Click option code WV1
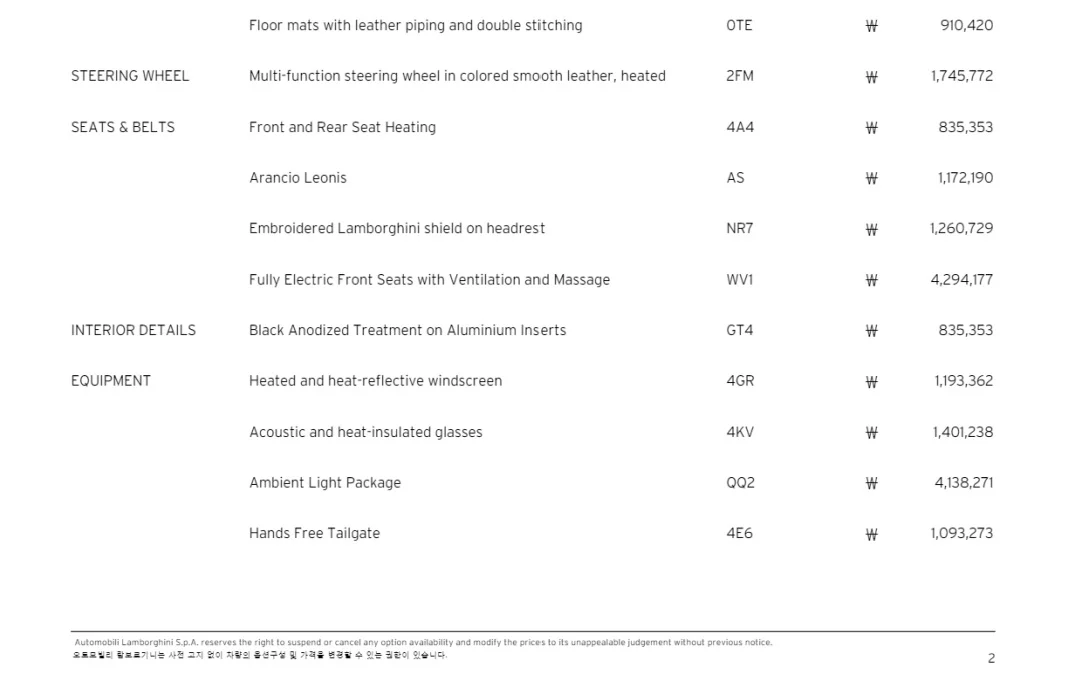This screenshot has height=693, width=1080. [x=739, y=280]
